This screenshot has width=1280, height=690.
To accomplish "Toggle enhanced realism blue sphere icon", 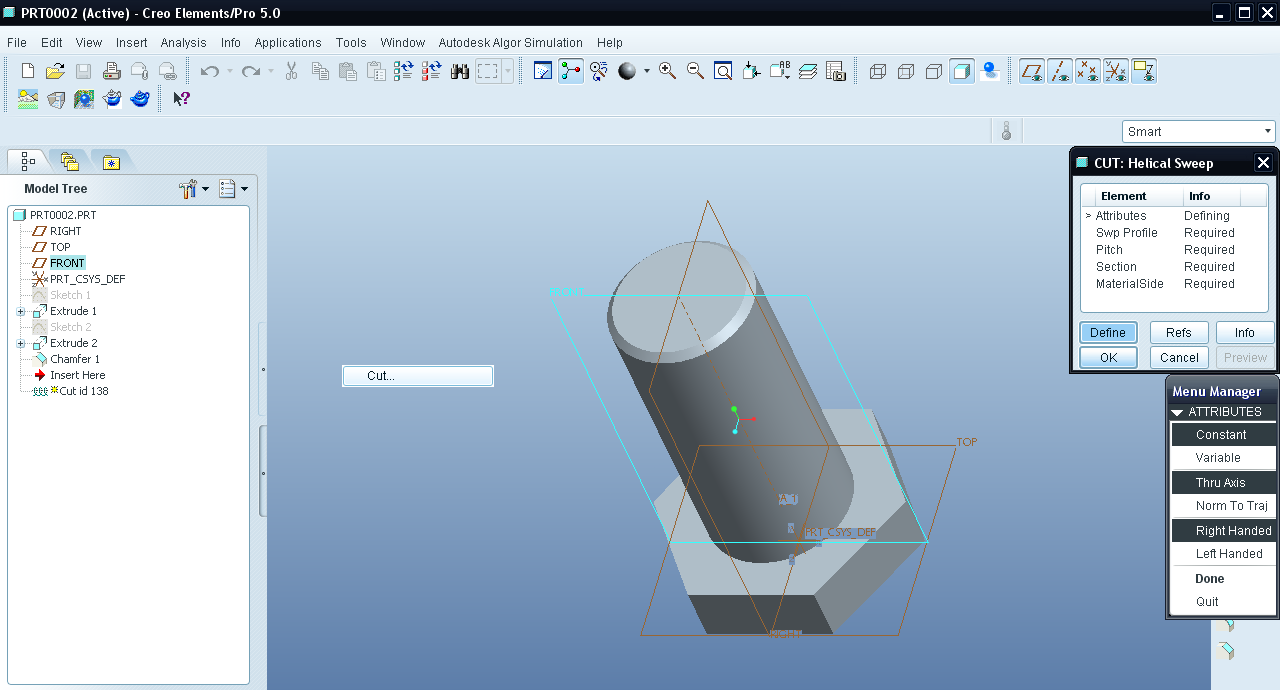I will tap(990, 71).
